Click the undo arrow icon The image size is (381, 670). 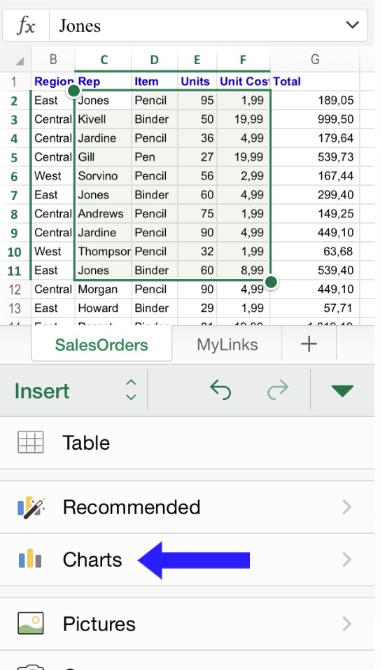(x=221, y=390)
